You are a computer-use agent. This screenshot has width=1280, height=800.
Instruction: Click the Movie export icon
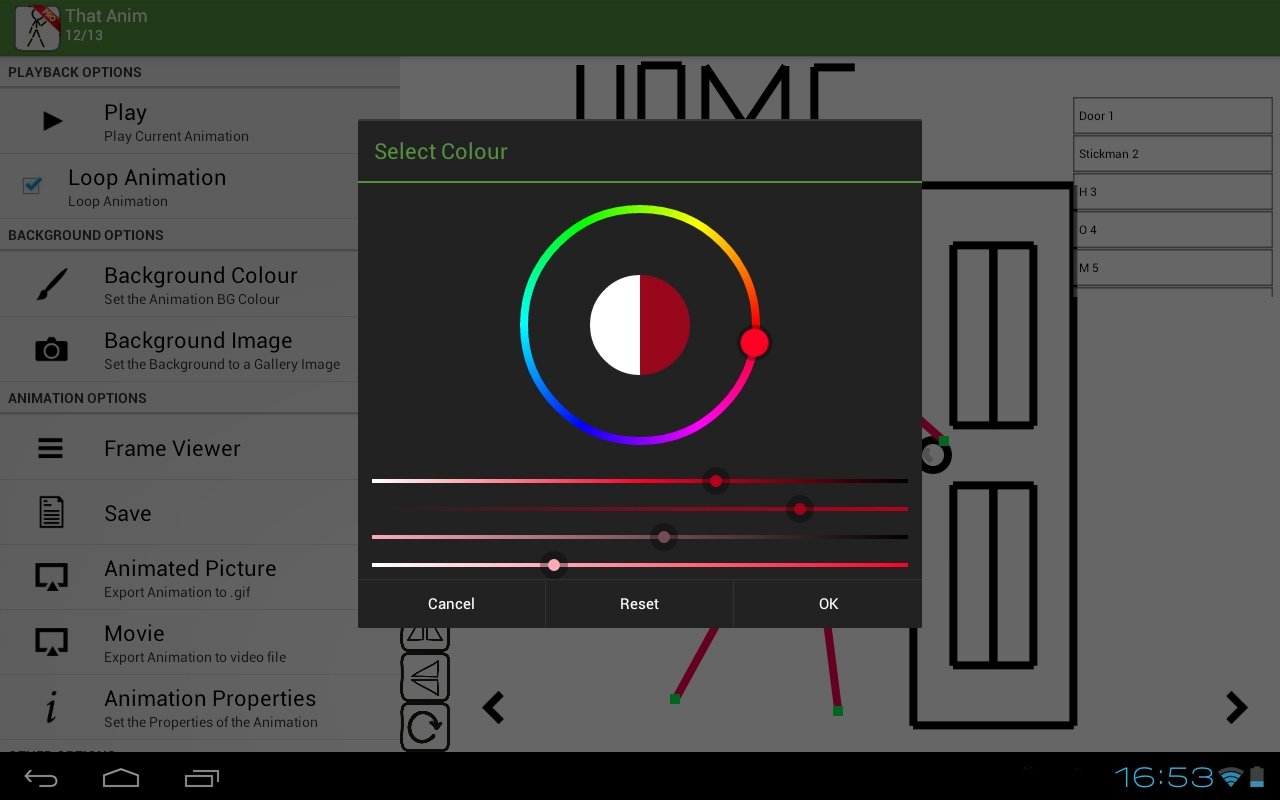point(51,642)
